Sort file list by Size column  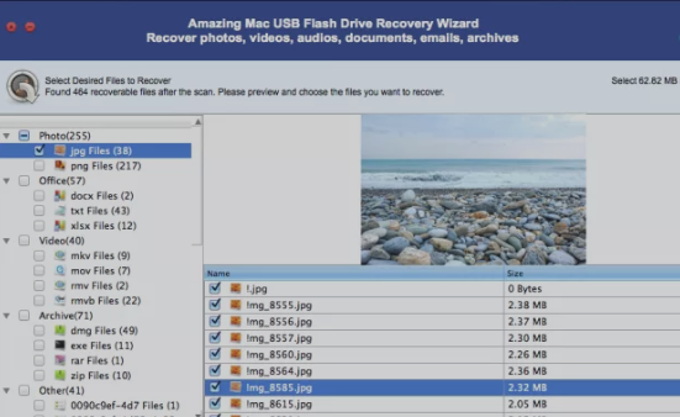coord(592,273)
